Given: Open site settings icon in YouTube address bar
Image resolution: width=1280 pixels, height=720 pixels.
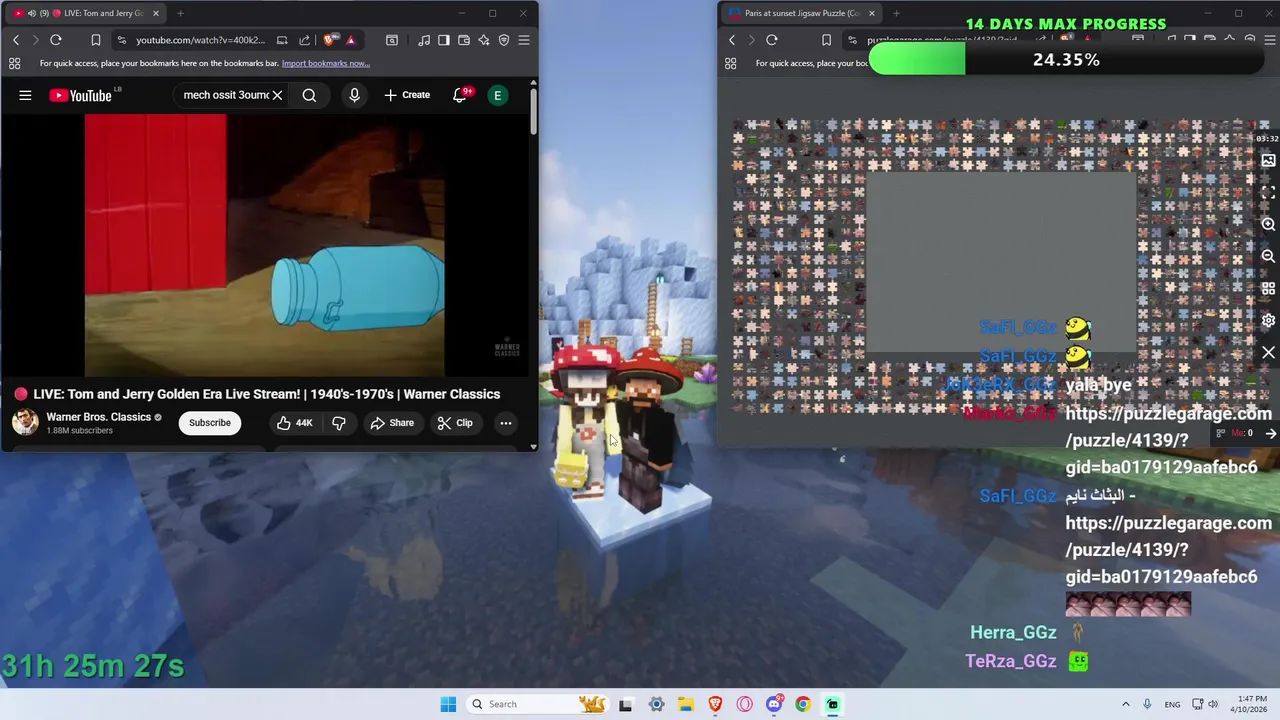Looking at the screenshot, I should point(121,40).
